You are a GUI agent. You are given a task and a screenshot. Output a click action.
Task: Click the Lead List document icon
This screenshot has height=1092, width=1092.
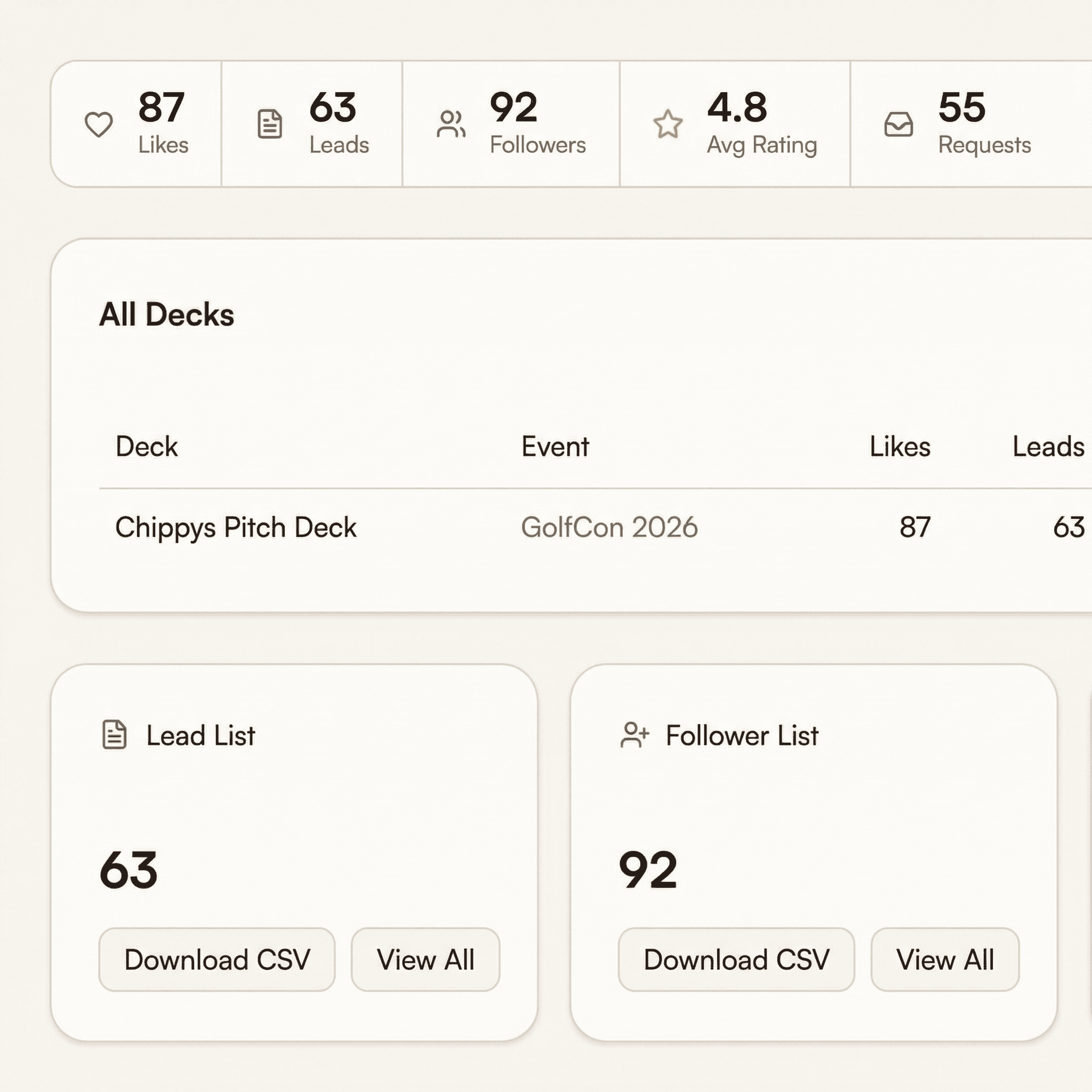tap(113, 735)
